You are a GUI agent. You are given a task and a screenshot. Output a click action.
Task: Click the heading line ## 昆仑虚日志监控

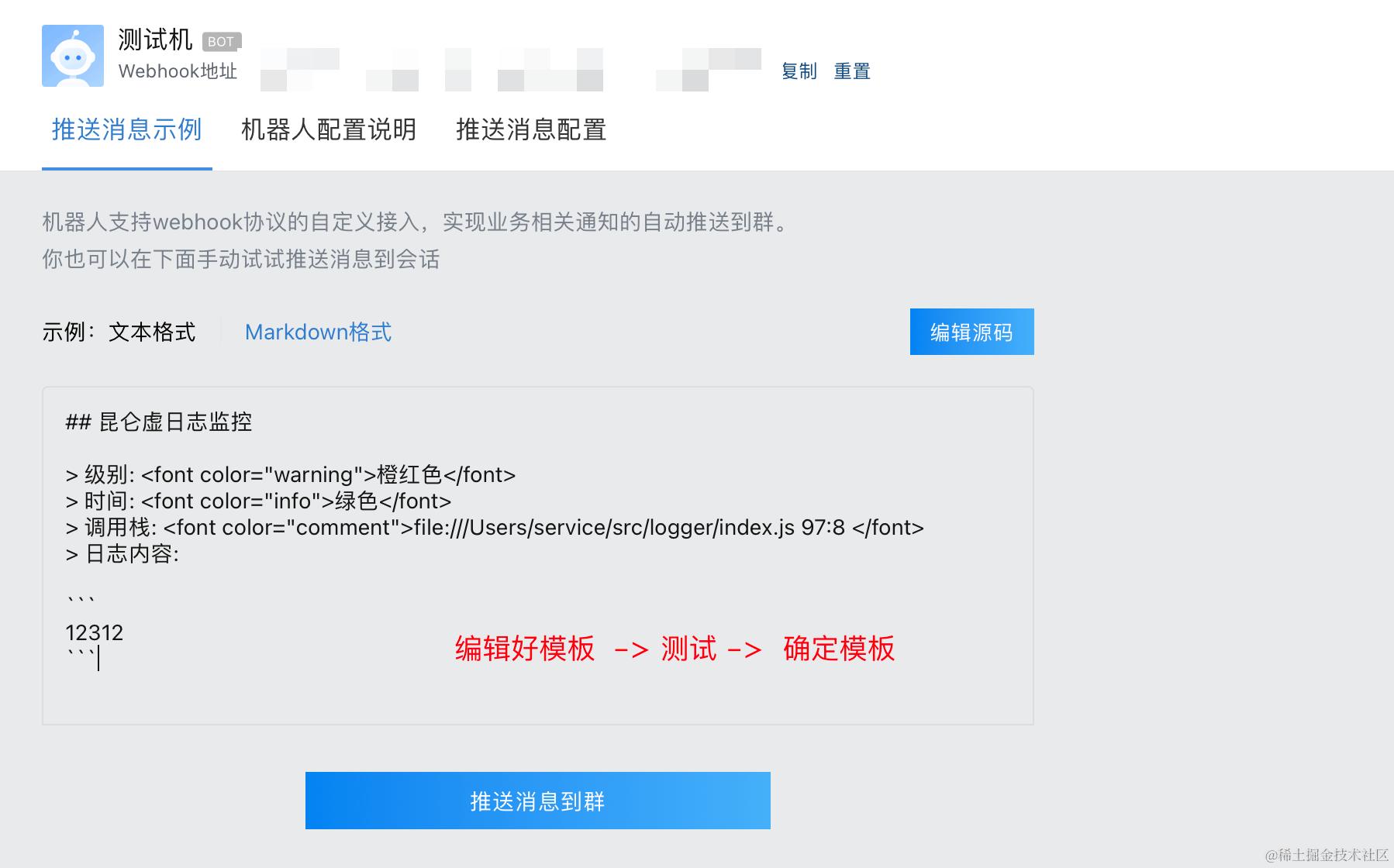tap(159, 422)
